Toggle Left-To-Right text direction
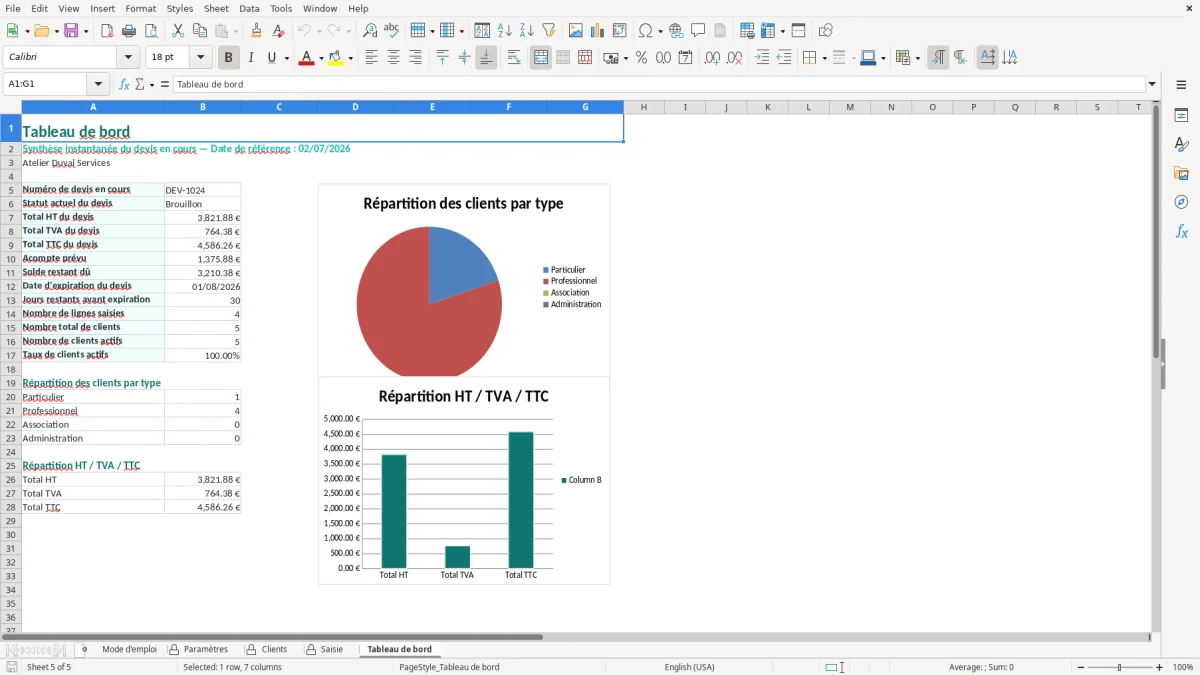The image size is (1200, 675). click(938, 58)
